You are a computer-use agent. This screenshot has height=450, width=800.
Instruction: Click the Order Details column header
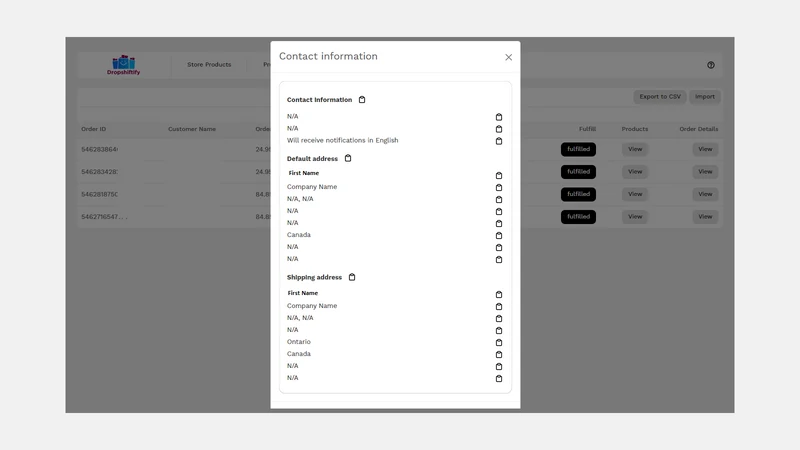pyautogui.click(x=698, y=129)
